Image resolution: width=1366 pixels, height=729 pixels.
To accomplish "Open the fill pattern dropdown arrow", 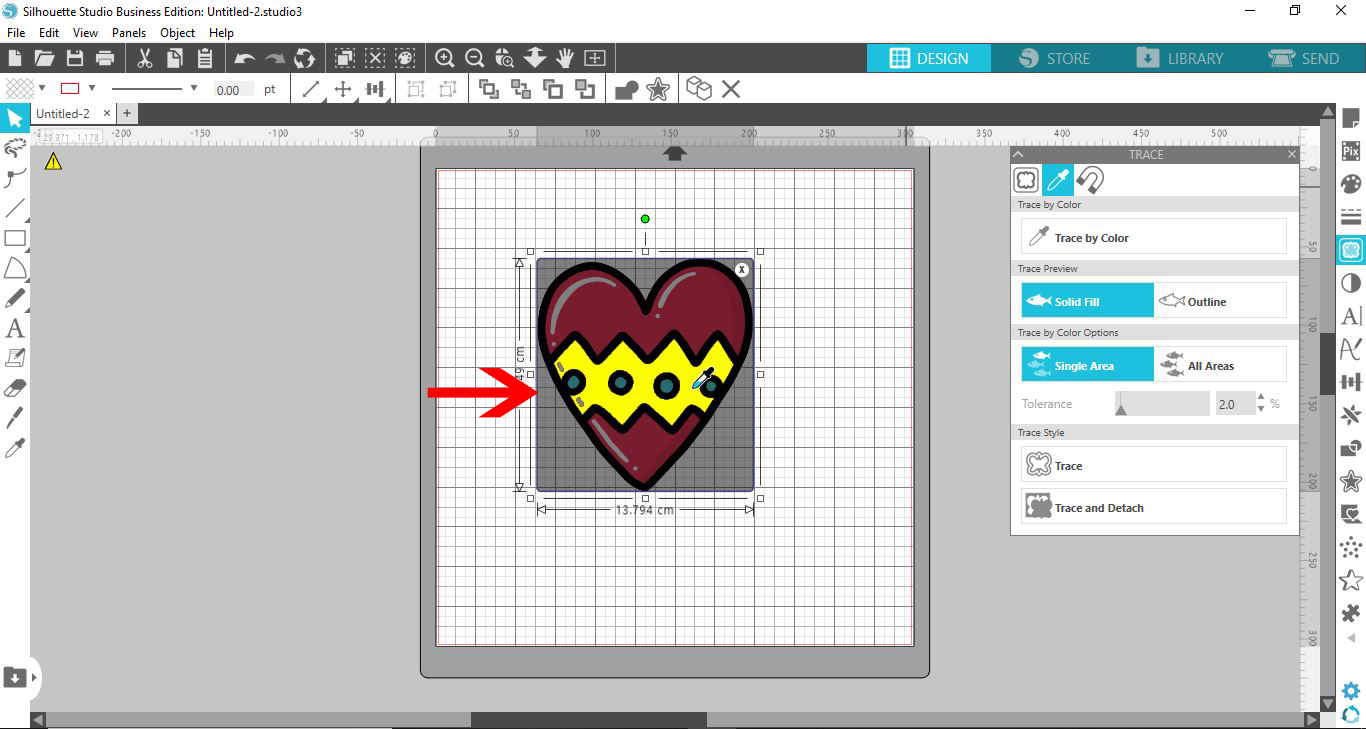I will point(42,88).
